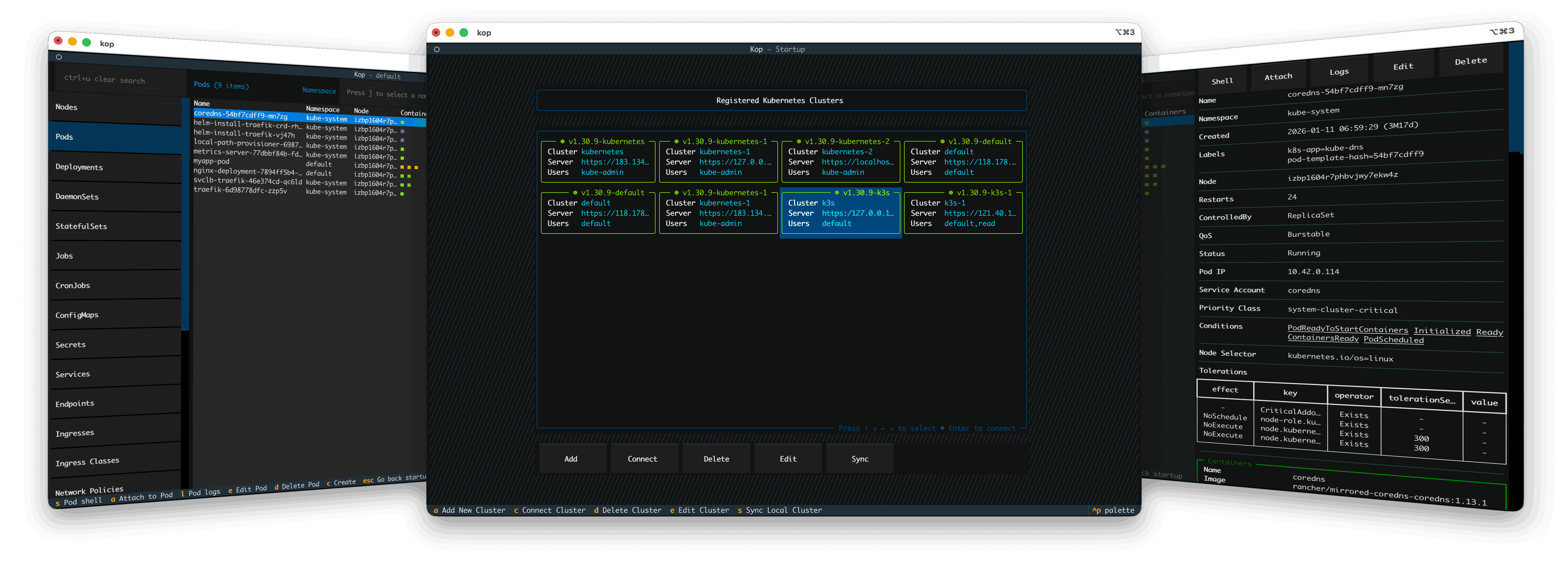Viewport: 1568px width, 561px height.
Task: Select the local-path-provisioner pod row
Action: [x=309, y=146]
